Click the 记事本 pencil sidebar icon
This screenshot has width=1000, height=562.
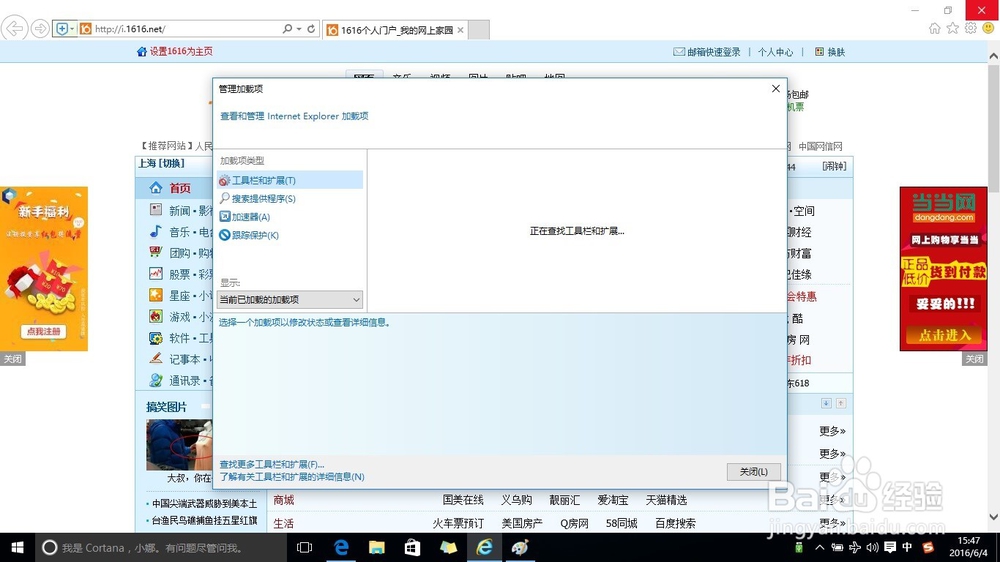(x=156, y=359)
